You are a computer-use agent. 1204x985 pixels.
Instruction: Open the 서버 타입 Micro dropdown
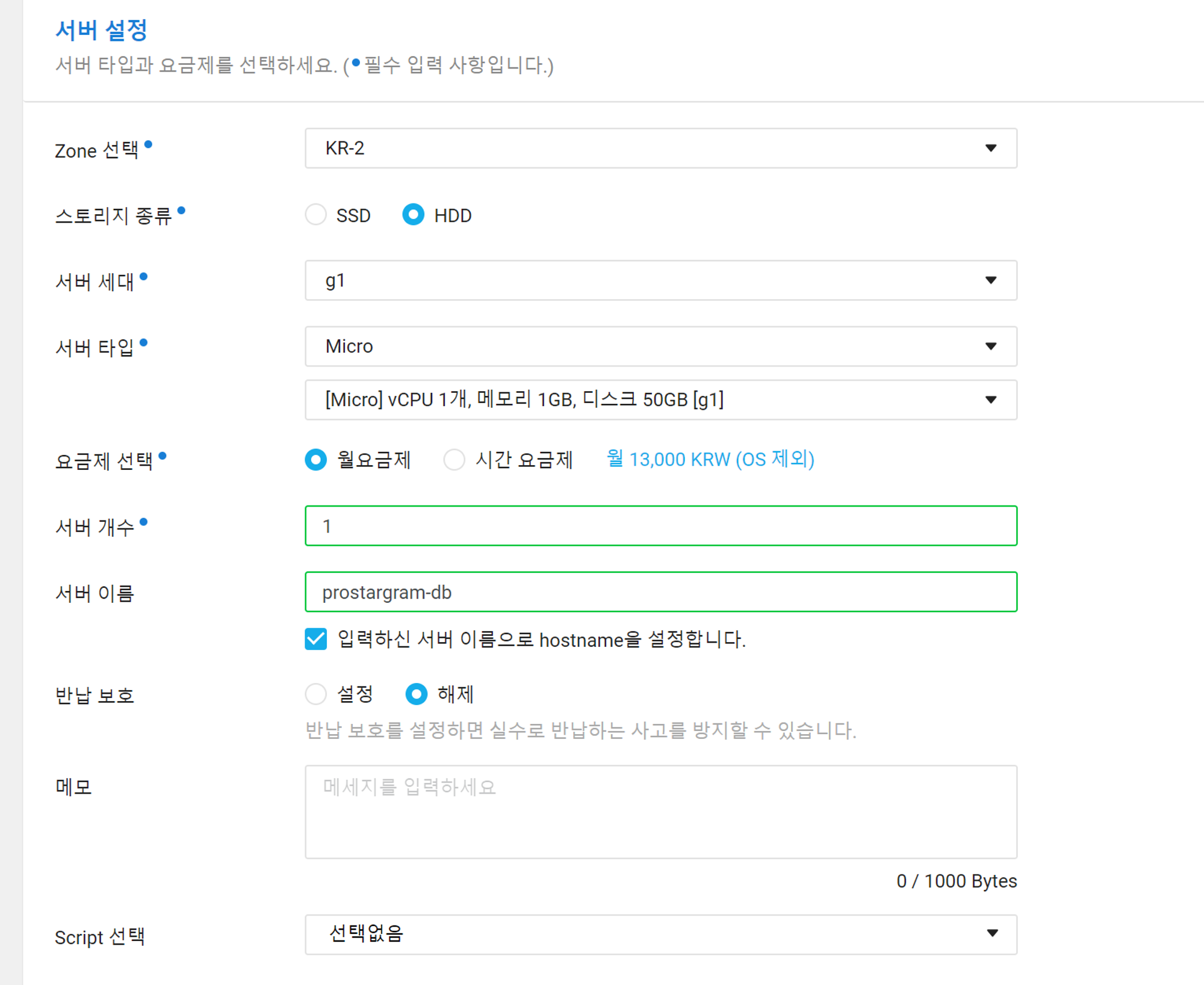pyautogui.click(x=660, y=347)
